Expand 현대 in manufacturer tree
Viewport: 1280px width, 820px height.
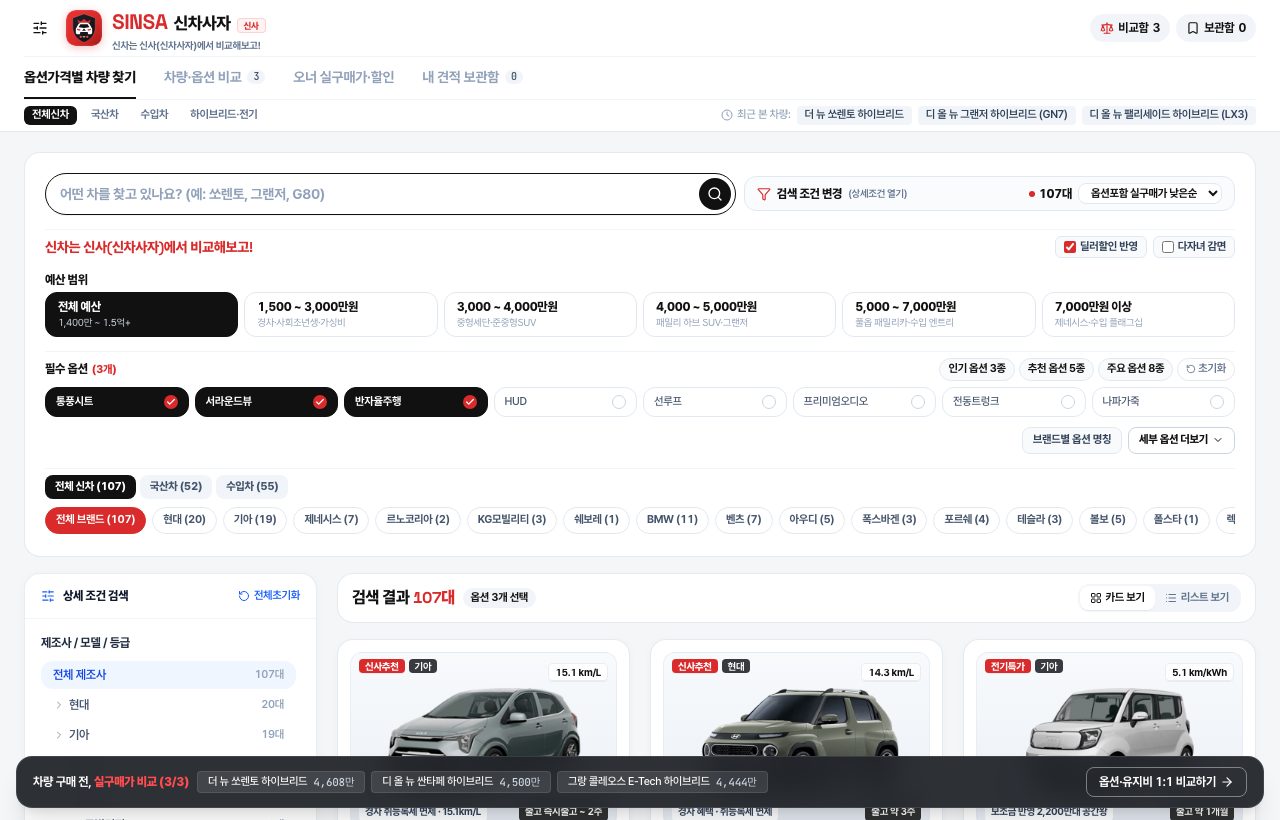(168, 705)
